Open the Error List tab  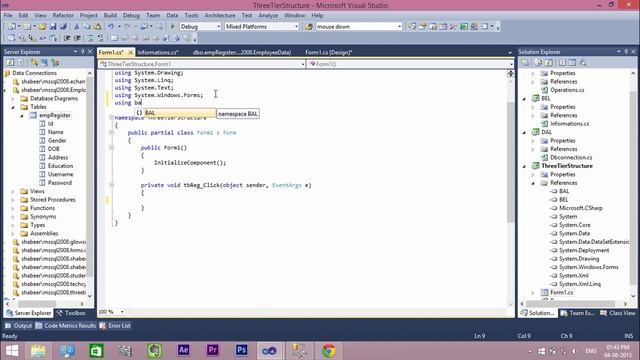(x=115, y=326)
